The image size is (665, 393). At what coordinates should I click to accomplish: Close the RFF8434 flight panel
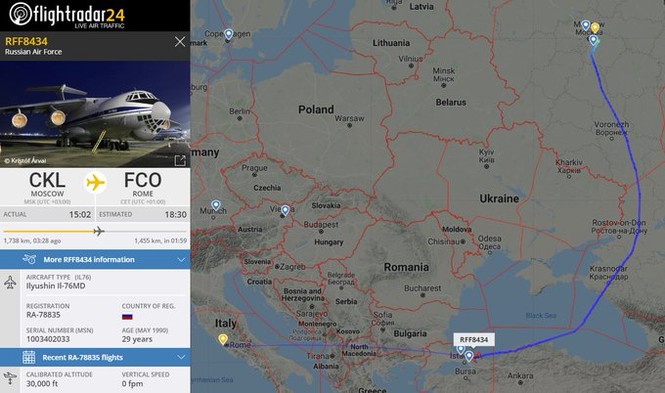coord(180,42)
